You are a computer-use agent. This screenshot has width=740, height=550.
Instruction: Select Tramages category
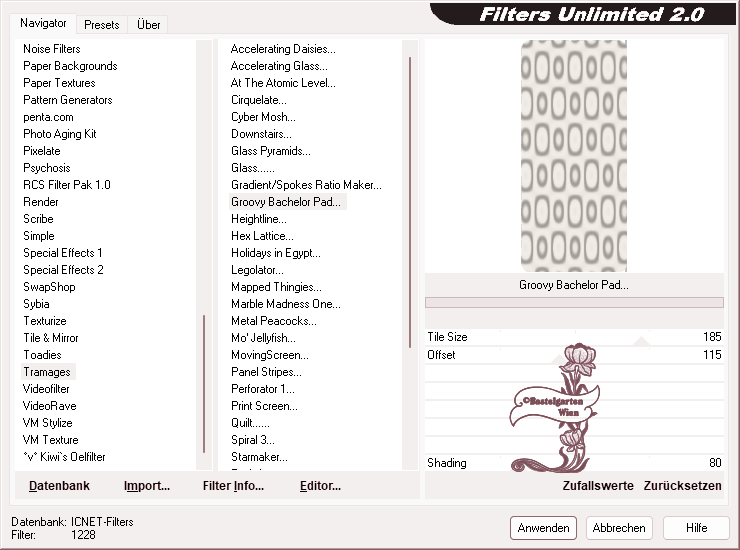pos(47,372)
